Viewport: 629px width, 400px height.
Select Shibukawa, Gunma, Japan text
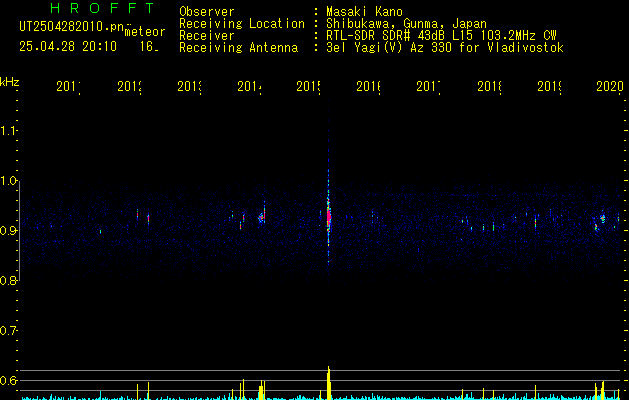coord(406,24)
